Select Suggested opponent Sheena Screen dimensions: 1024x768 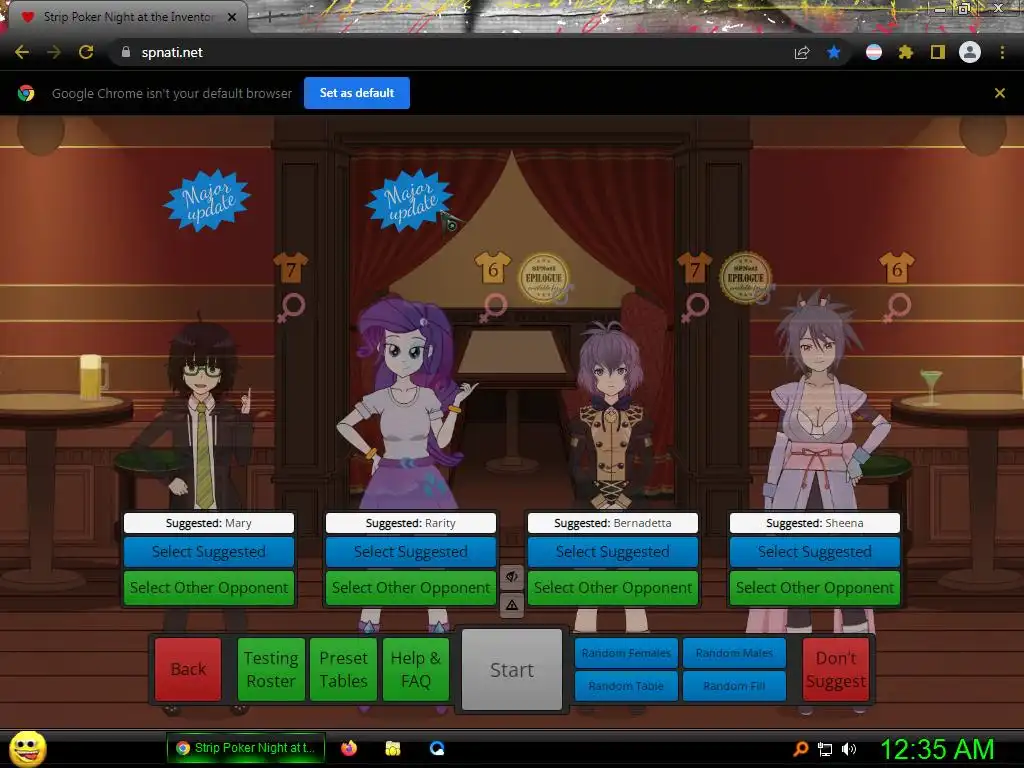(815, 552)
